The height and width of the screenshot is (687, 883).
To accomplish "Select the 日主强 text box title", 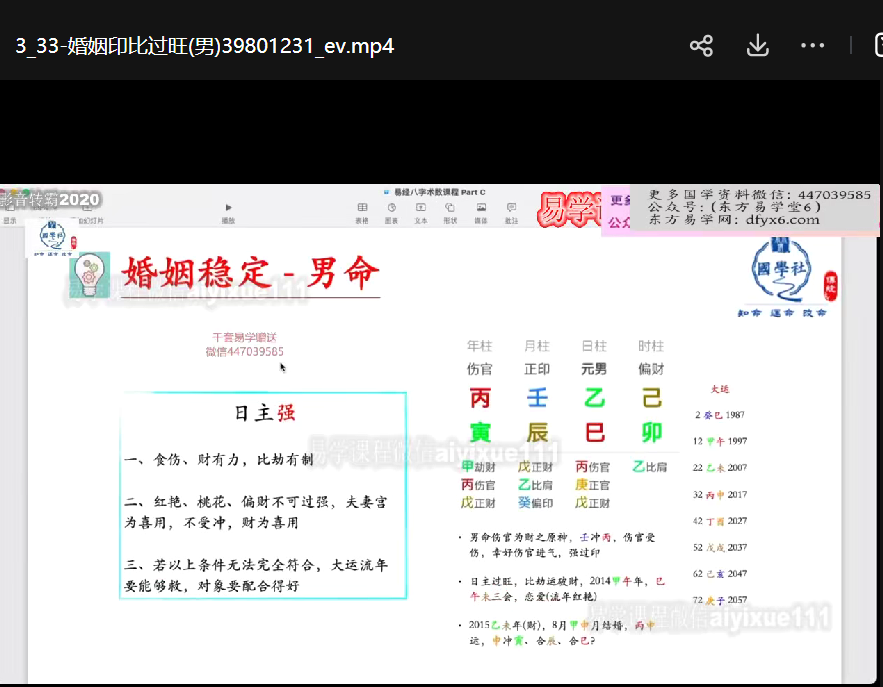I will [264, 413].
